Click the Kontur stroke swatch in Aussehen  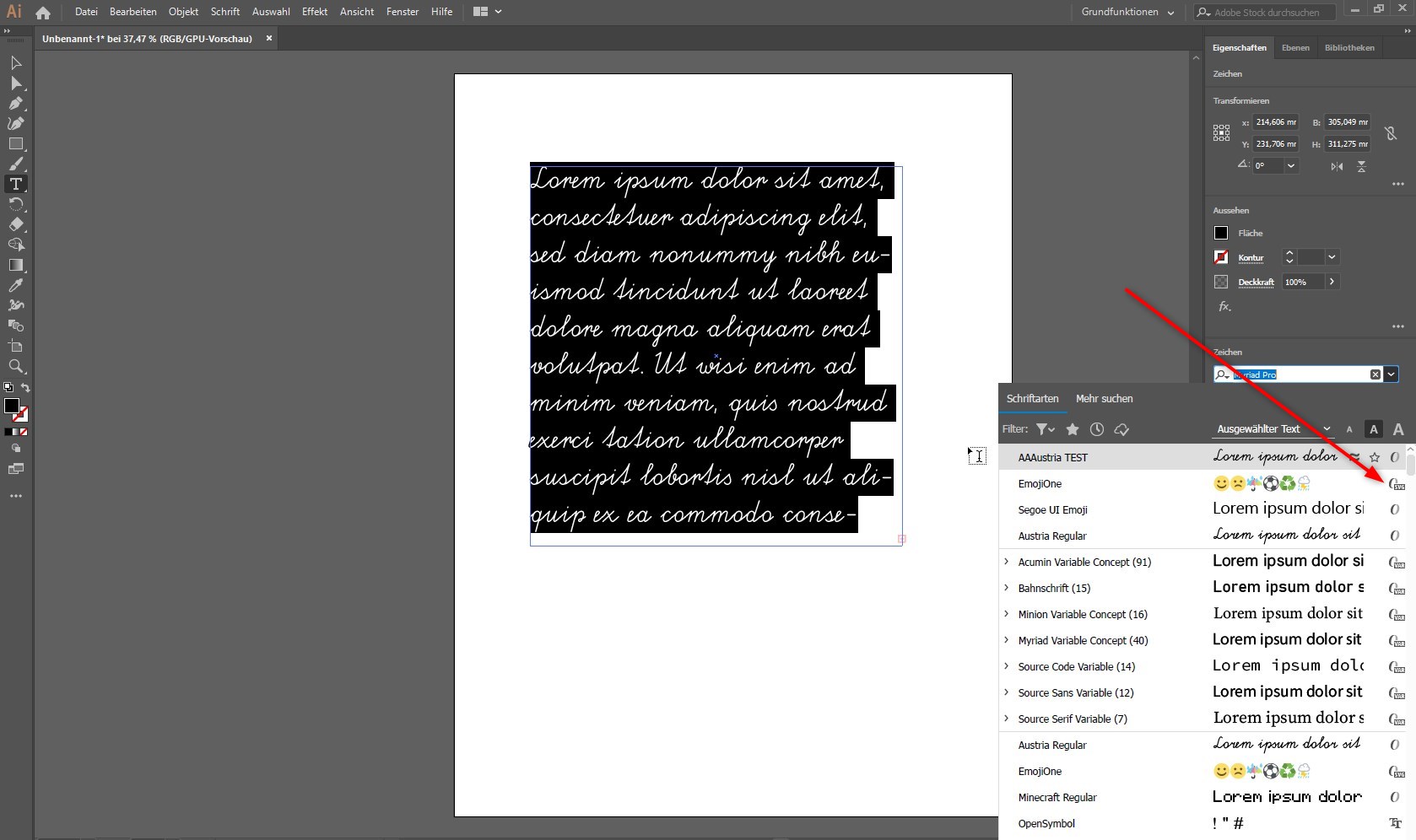[1221, 257]
